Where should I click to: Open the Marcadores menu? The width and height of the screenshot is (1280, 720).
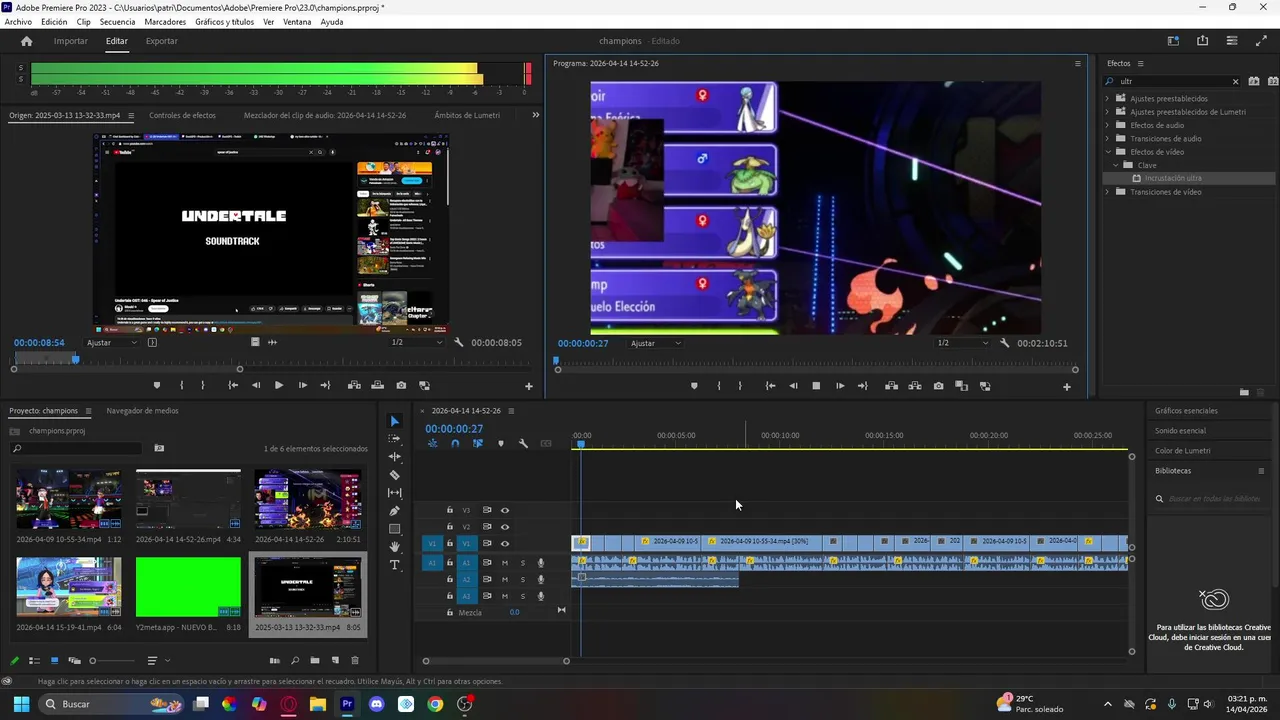(x=165, y=22)
